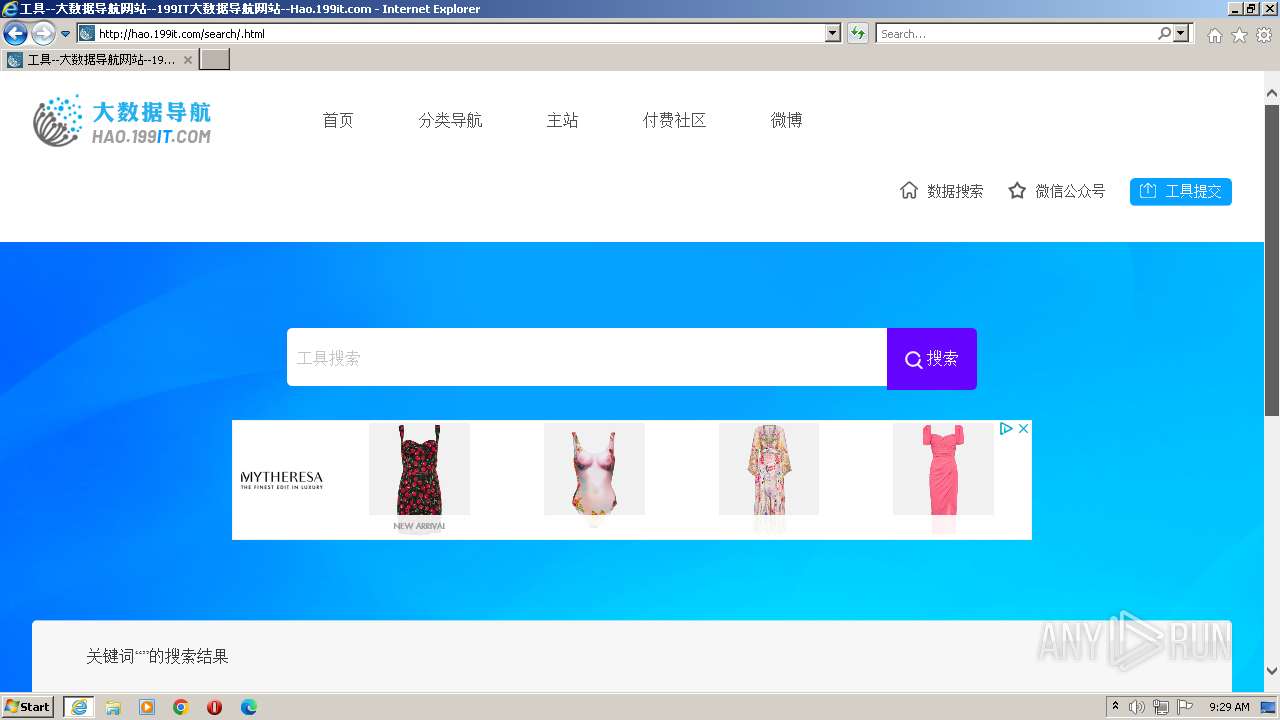Image resolution: width=1280 pixels, height=720 pixels.
Task: Click the 微信公众号 link
Action: point(1070,191)
